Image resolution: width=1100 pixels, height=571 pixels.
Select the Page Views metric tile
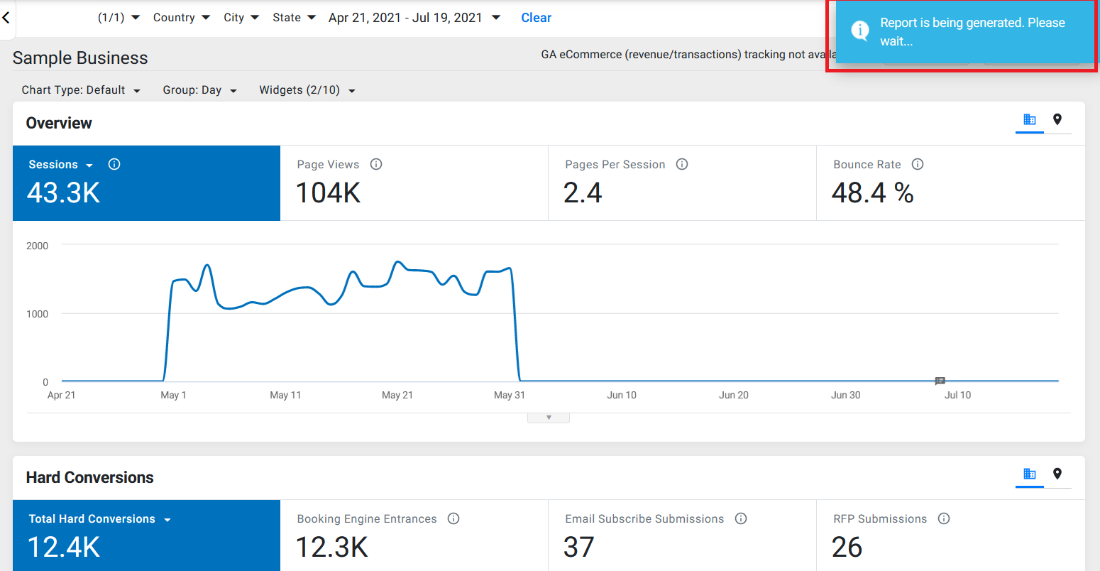coord(414,183)
